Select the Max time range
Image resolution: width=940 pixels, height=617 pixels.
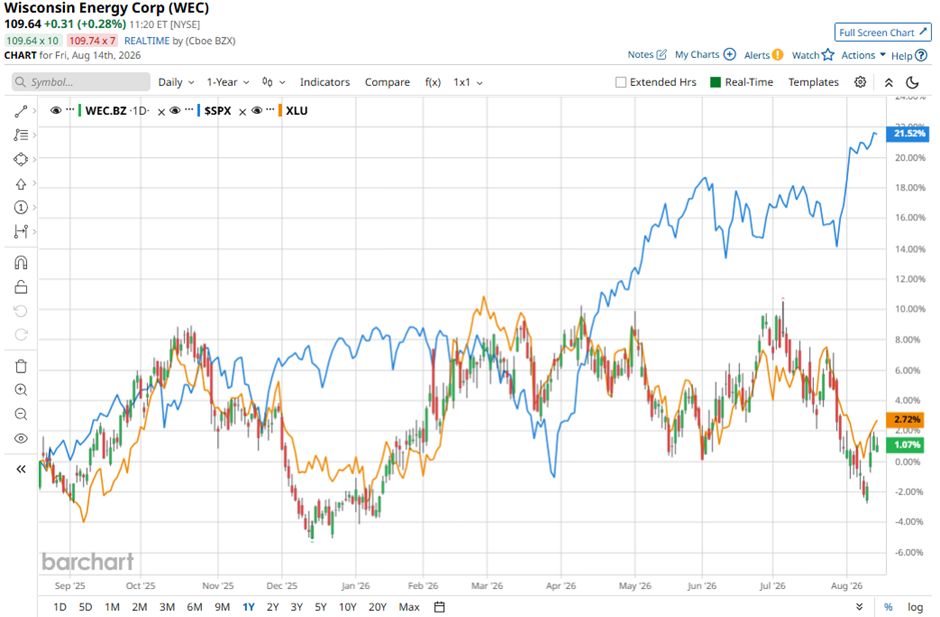click(x=409, y=607)
